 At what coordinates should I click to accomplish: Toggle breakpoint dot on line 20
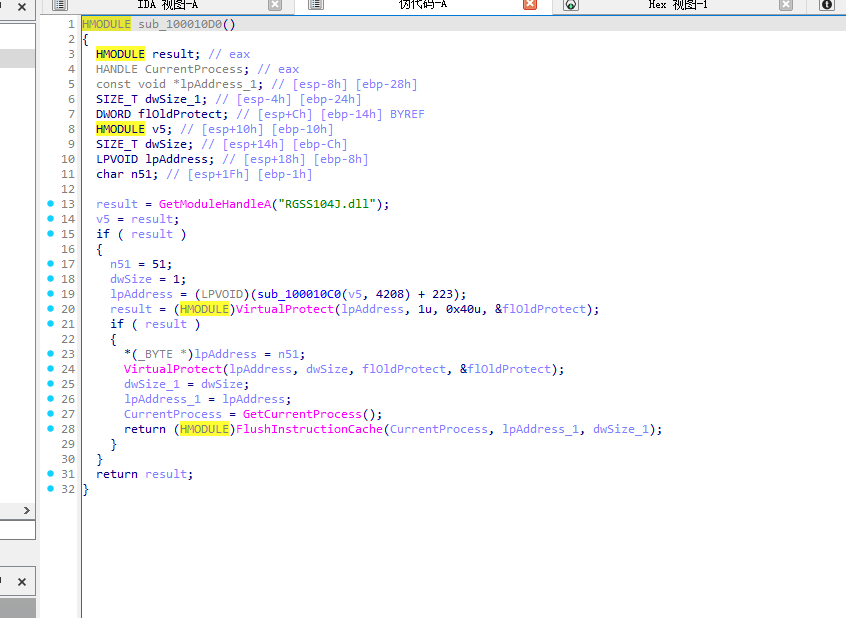(x=50, y=309)
